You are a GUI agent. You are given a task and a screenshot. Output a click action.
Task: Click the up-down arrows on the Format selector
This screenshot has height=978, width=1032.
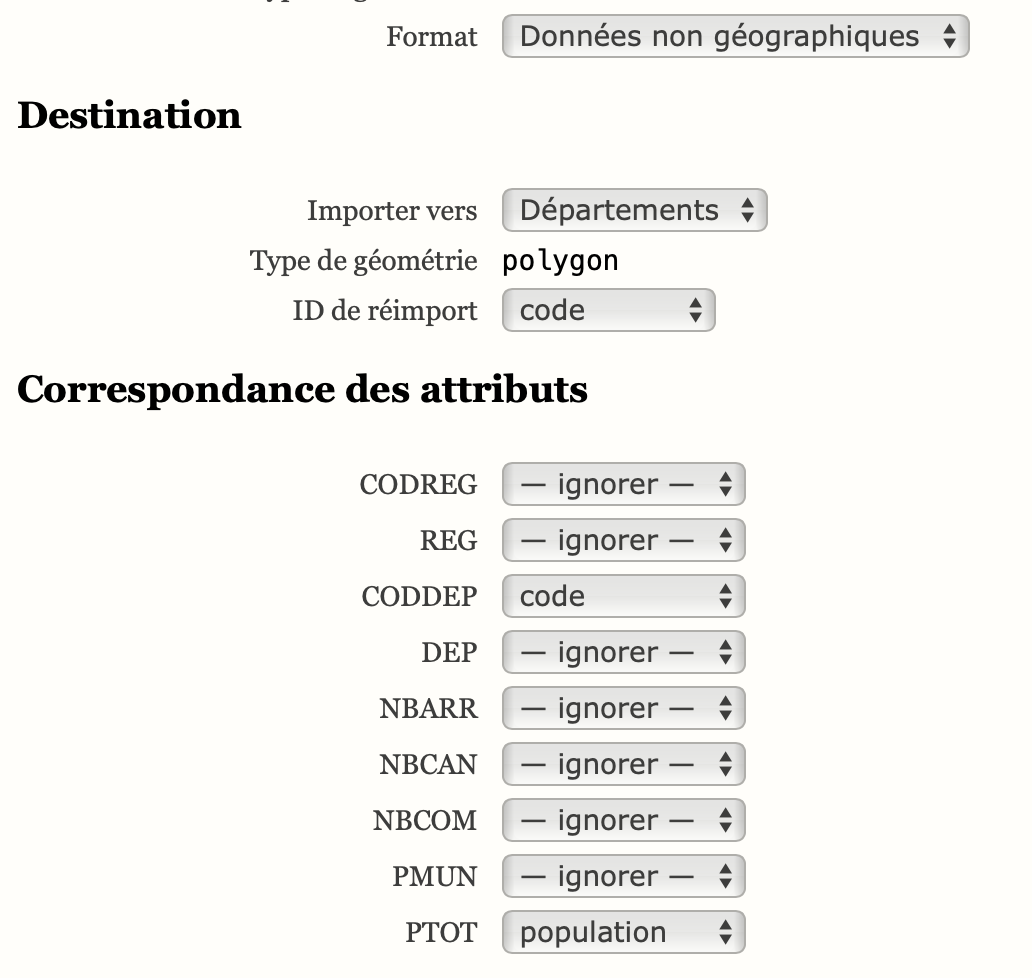(x=949, y=36)
